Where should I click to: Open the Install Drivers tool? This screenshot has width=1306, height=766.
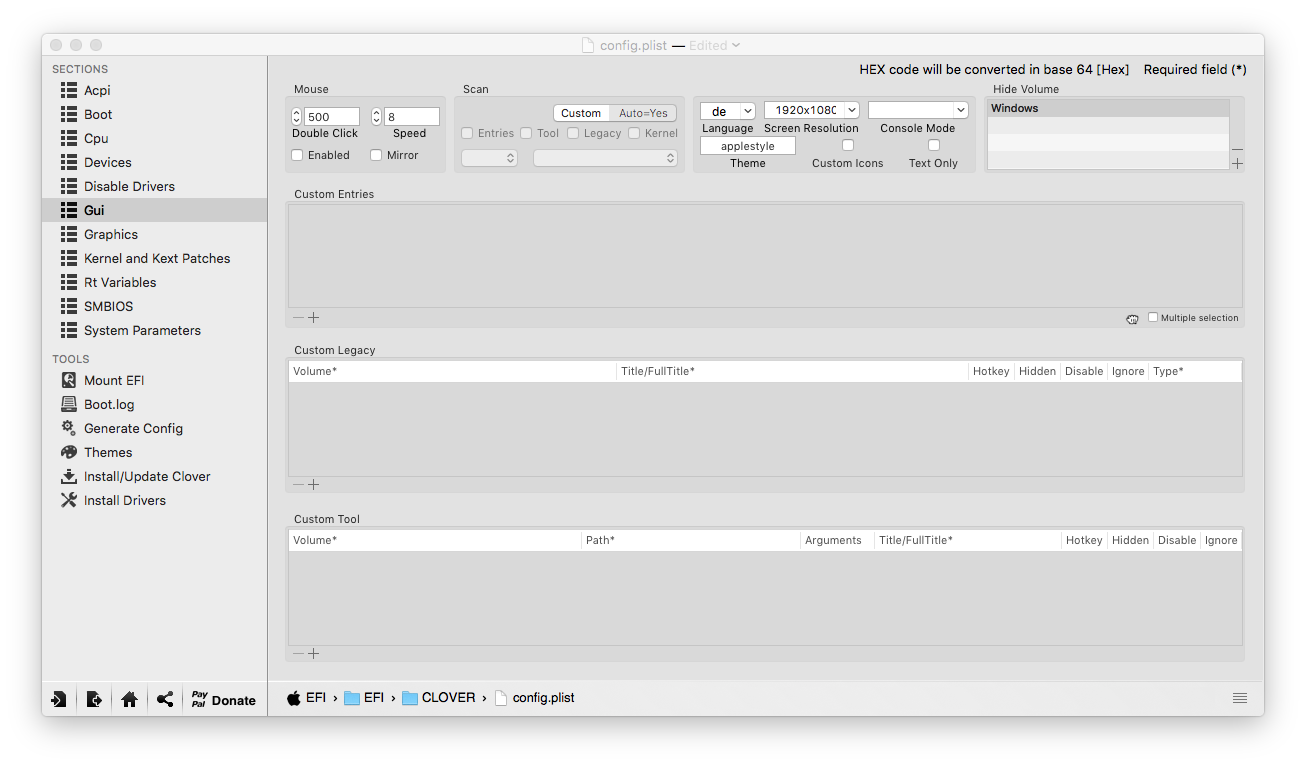(154, 500)
